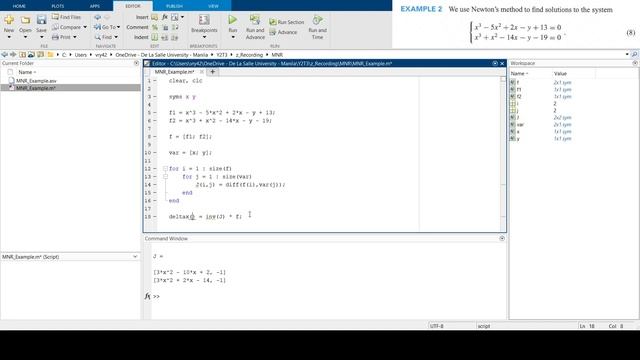Go forward in the folder path toolbar
Image resolution: width=640 pixels, height=360 pixels.
tap(13, 54)
